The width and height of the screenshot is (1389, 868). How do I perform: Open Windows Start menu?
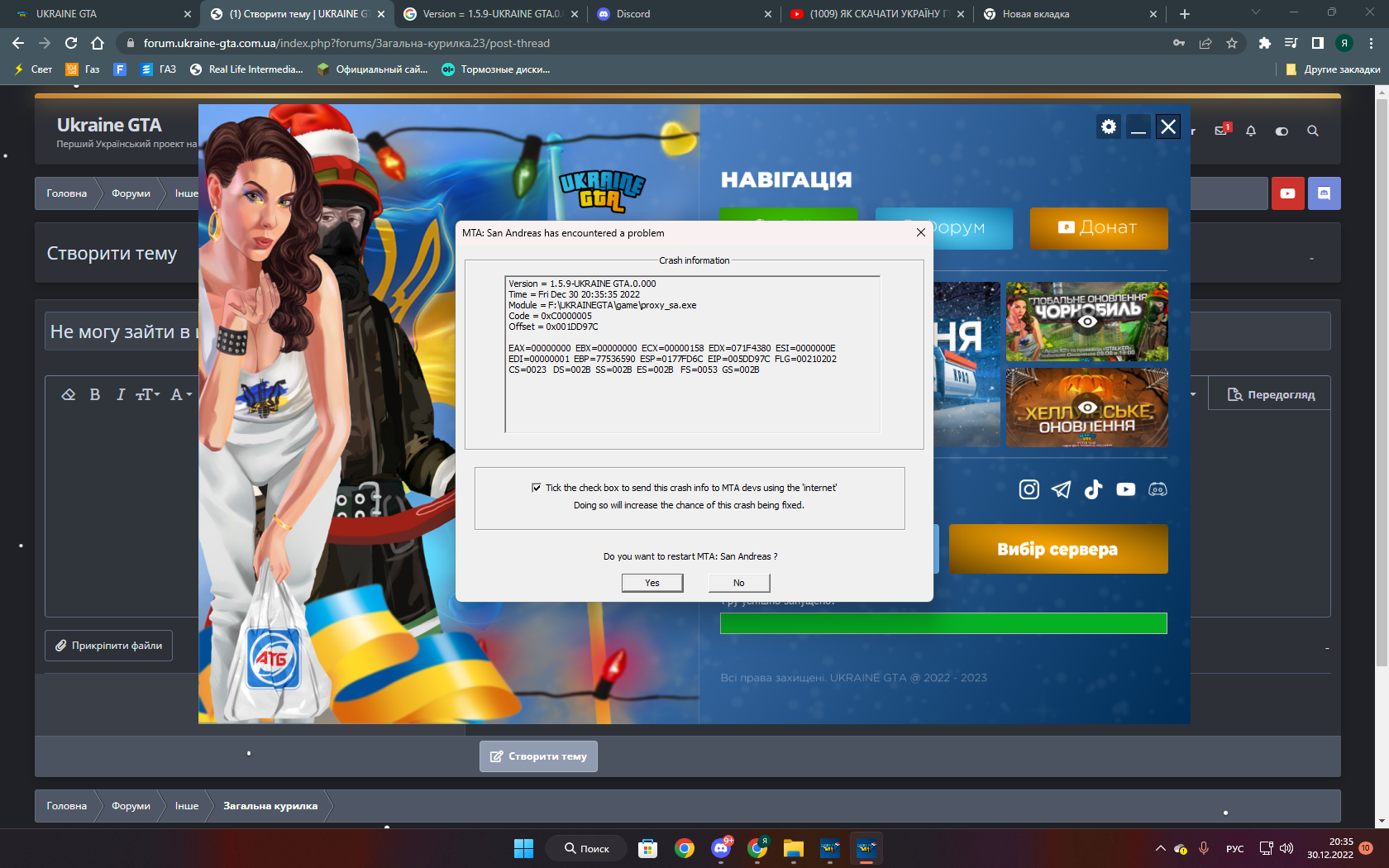point(523,848)
